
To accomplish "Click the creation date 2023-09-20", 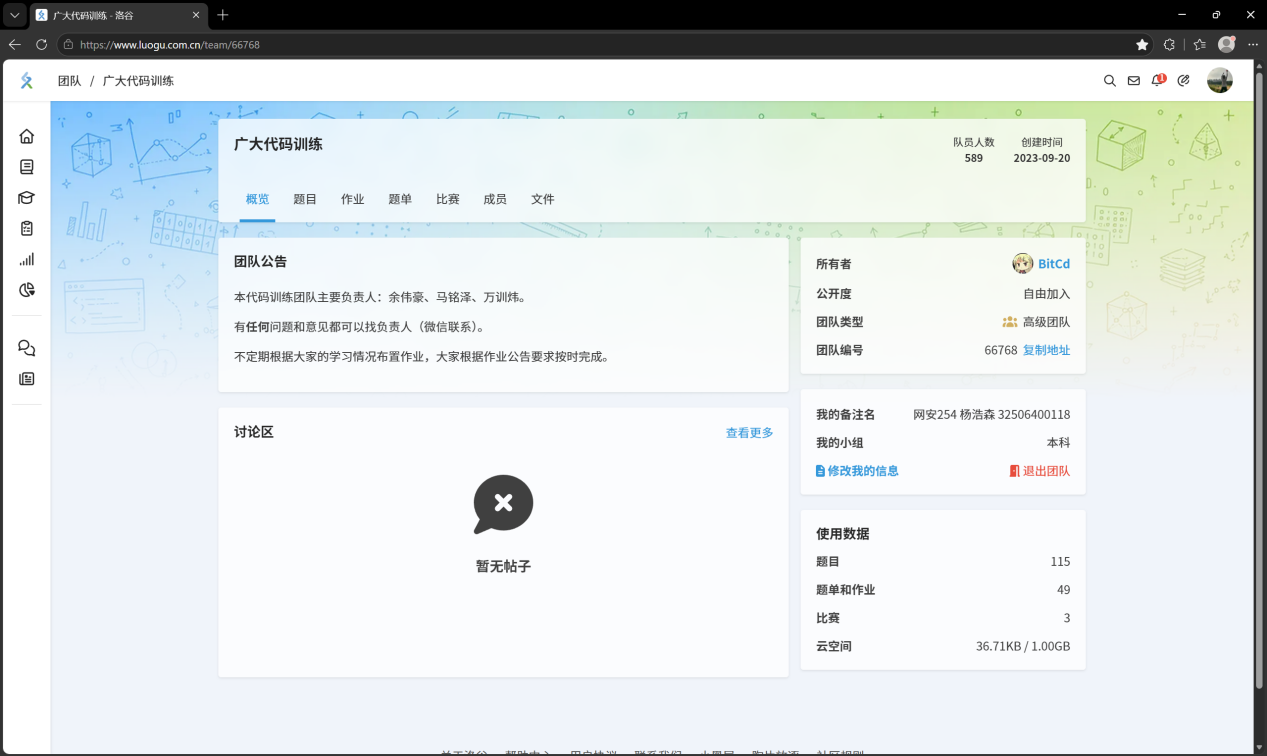I will tap(1042, 158).
